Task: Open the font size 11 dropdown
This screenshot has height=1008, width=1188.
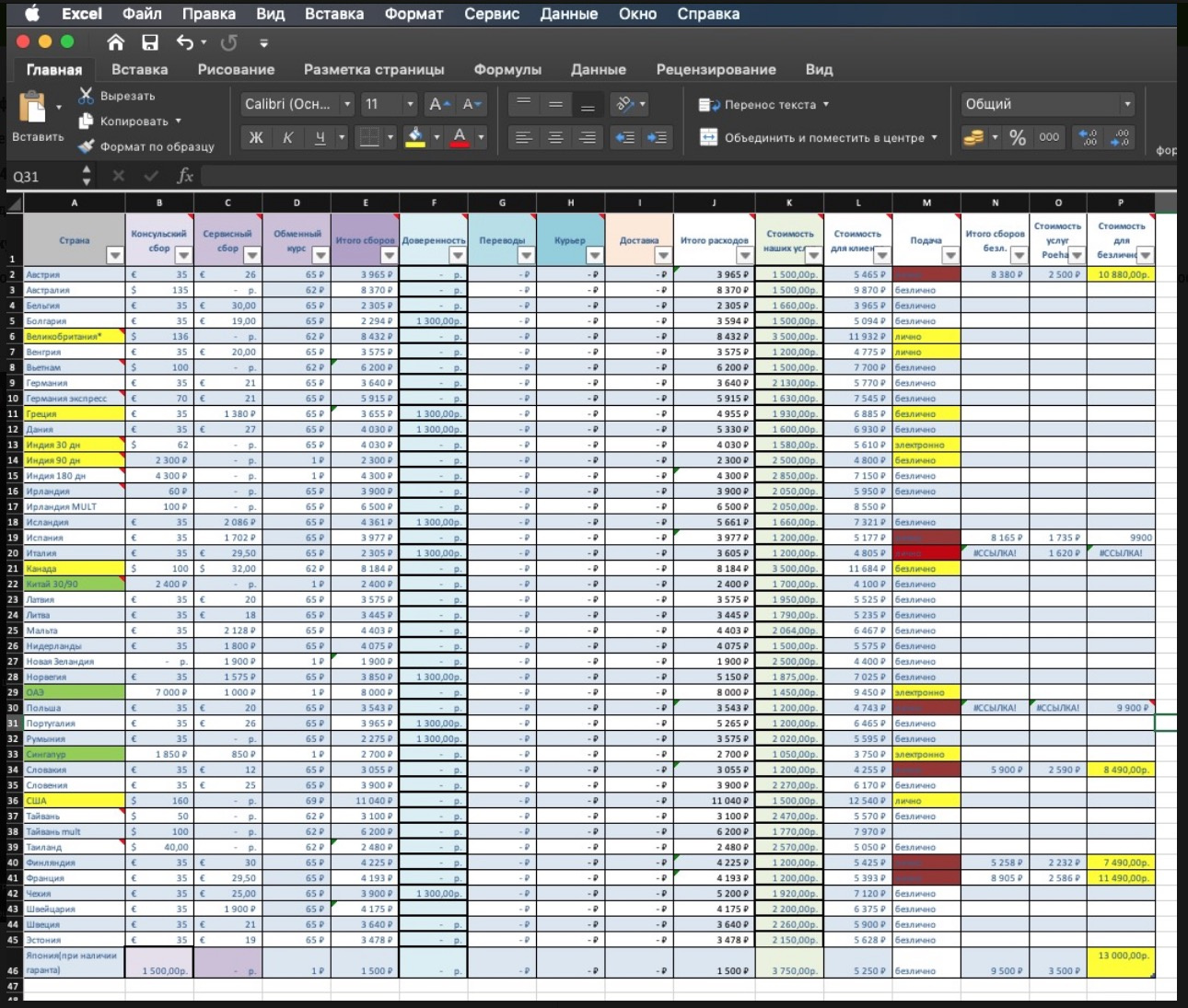Action: click(410, 104)
